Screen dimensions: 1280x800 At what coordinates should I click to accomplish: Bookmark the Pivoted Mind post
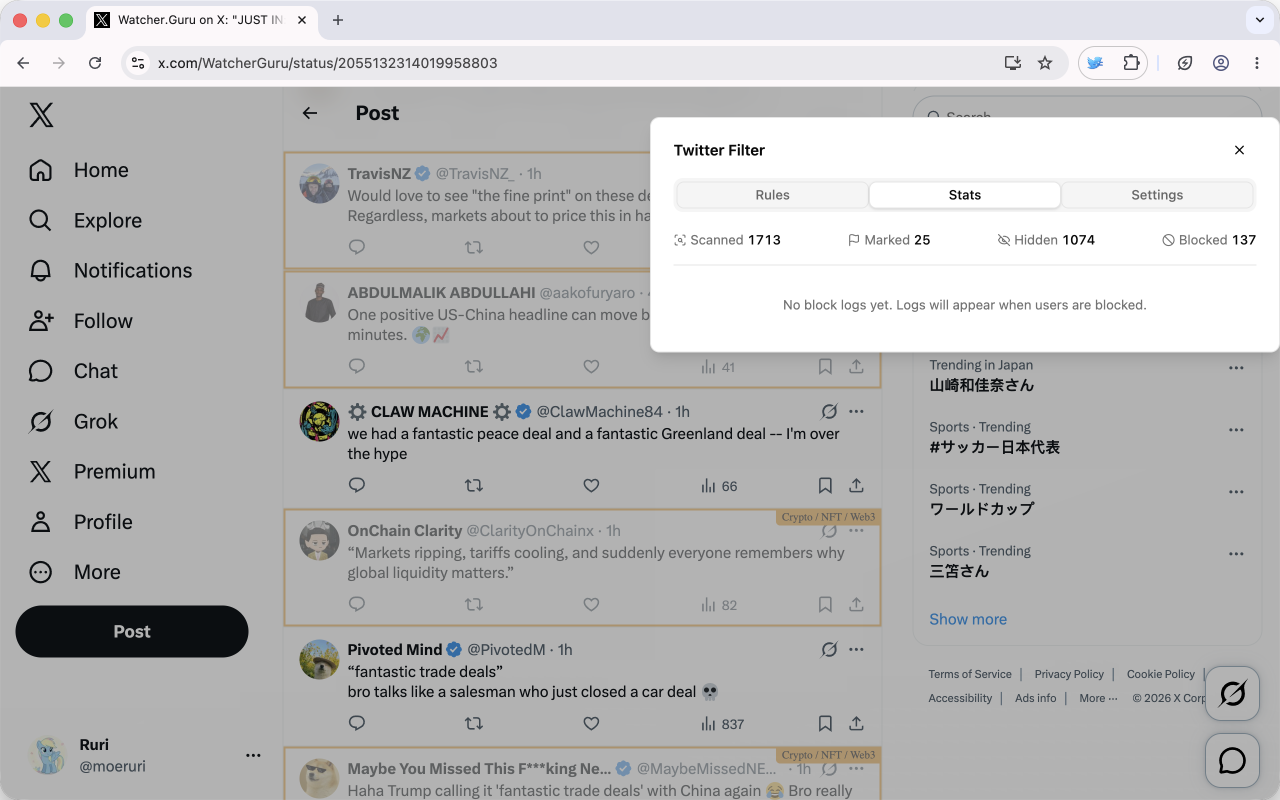coord(825,723)
